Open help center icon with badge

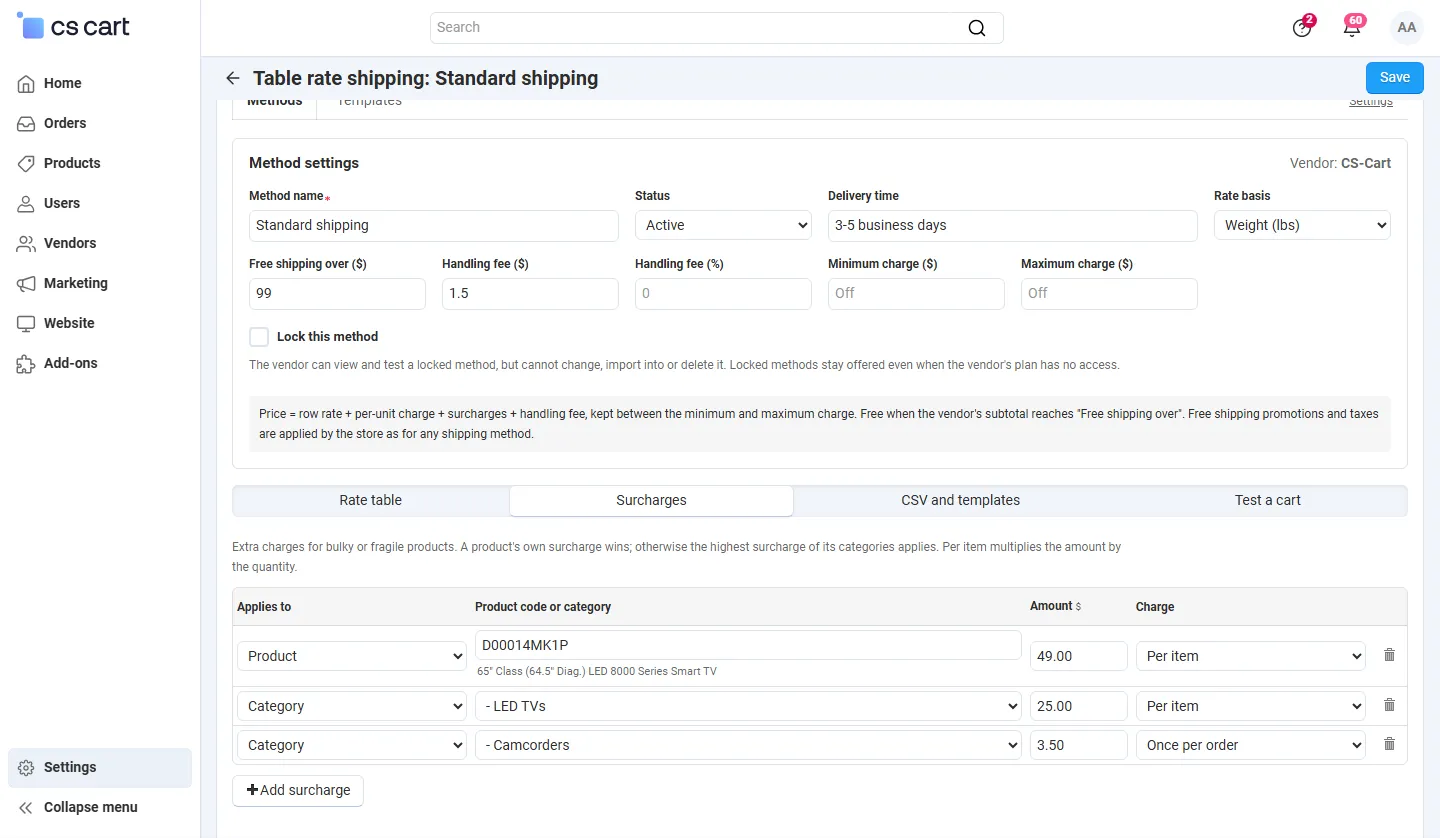coord(1302,28)
